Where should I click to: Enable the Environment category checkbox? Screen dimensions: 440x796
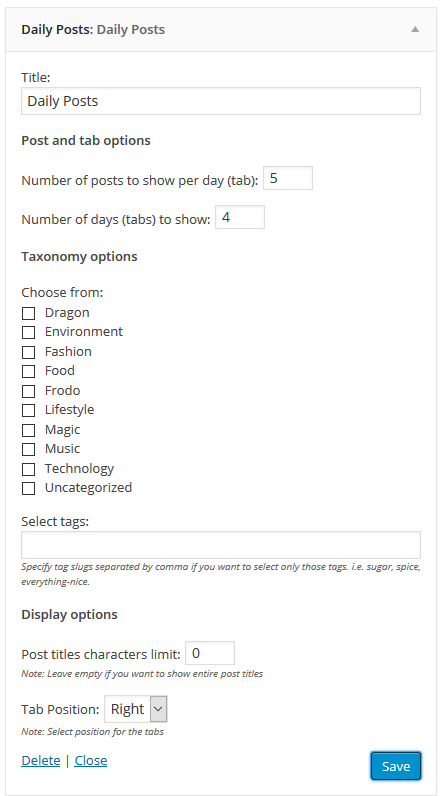click(x=28, y=333)
